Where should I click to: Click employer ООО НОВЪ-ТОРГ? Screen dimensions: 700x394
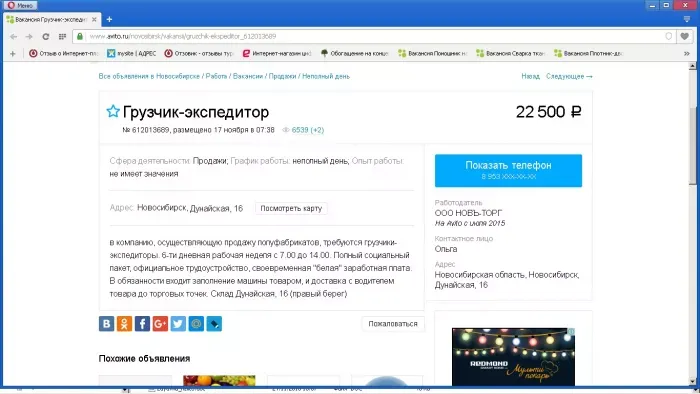(468, 213)
